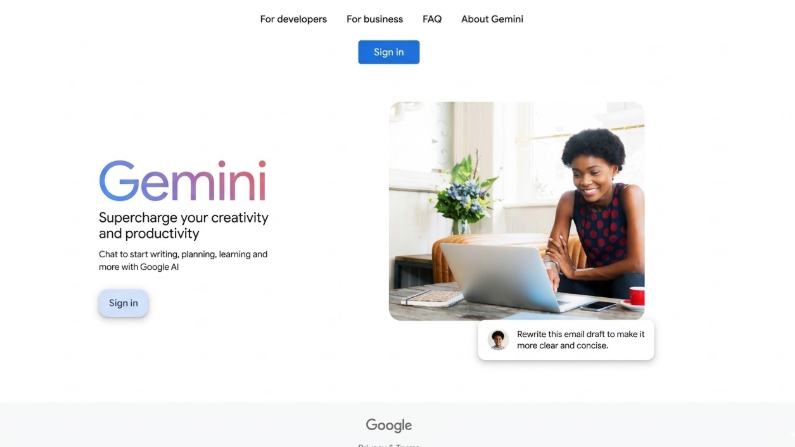The width and height of the screenshot is (795, 447).
Task: Open the For business page
Action: point(374,19)
